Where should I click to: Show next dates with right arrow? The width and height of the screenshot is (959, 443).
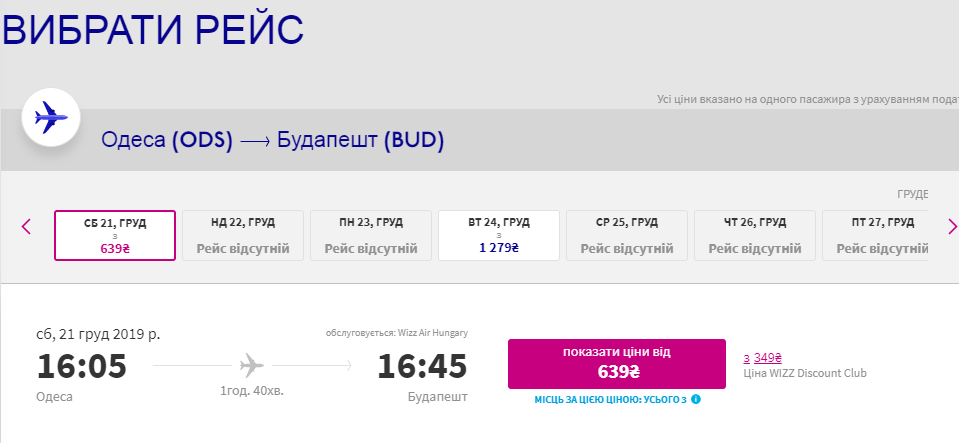pyautogui.click(x=952, y=227)
